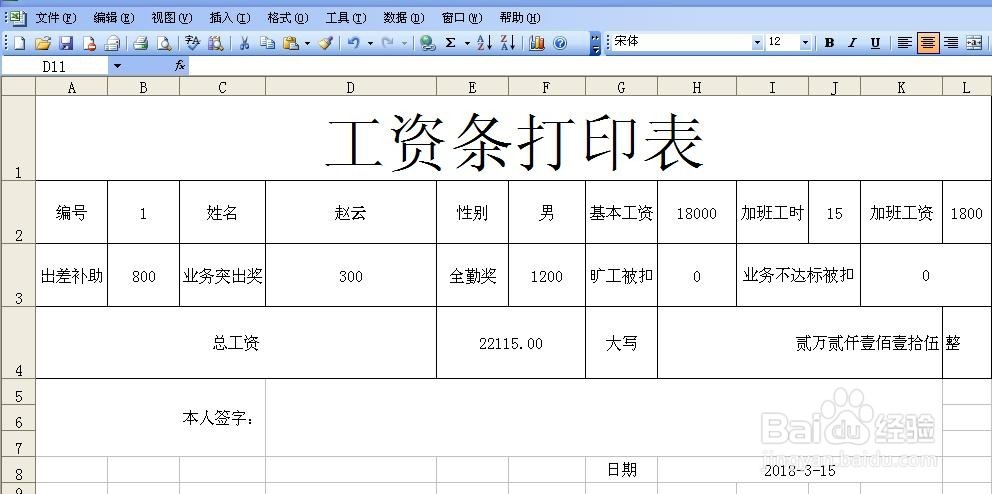Click the Copy icon

(268, 43)
